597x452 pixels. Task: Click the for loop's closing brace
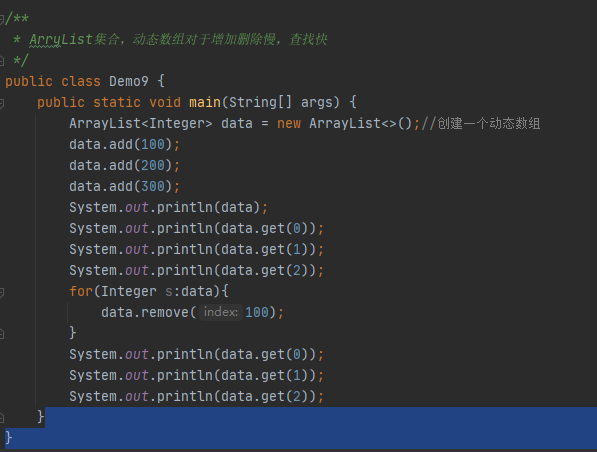click(x=73, y=333)
